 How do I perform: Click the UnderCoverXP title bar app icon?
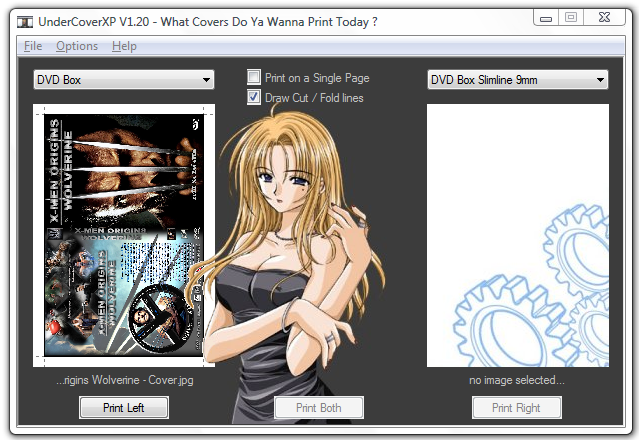pos(25,22)
